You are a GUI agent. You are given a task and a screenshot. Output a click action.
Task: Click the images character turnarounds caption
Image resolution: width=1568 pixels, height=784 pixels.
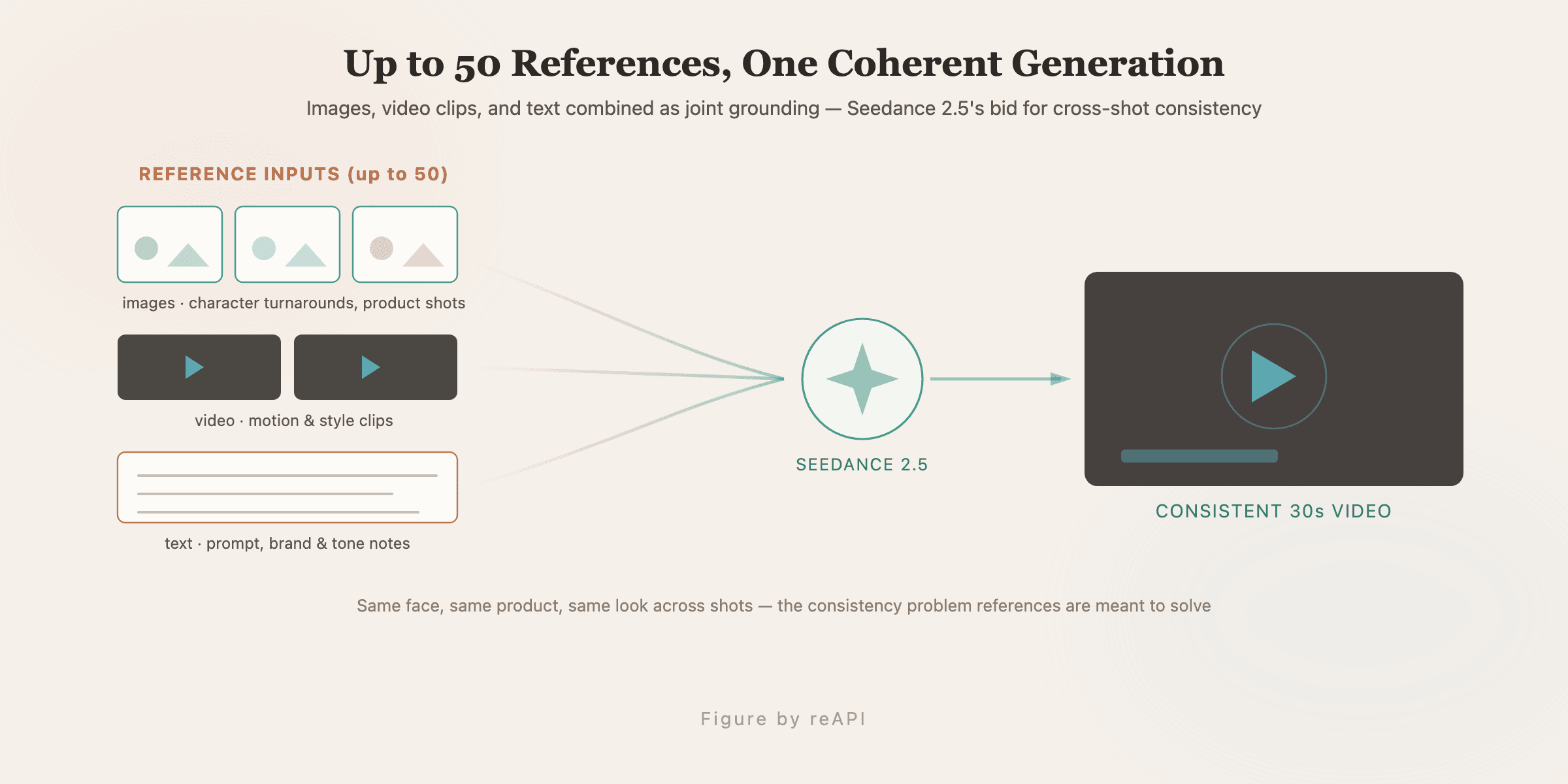[x=294, y=303]
